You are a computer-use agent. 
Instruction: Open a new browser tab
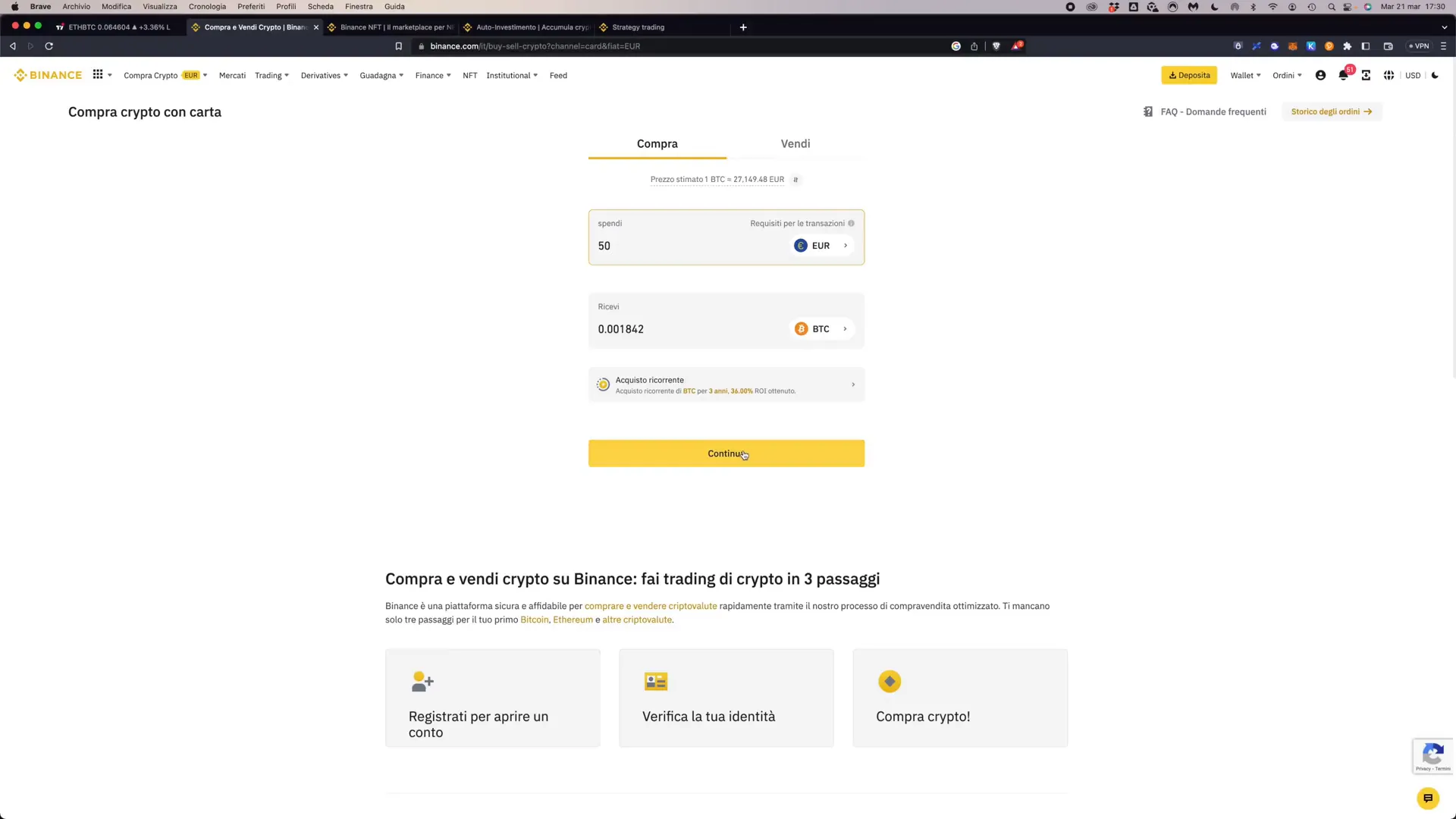coord(743,27)
